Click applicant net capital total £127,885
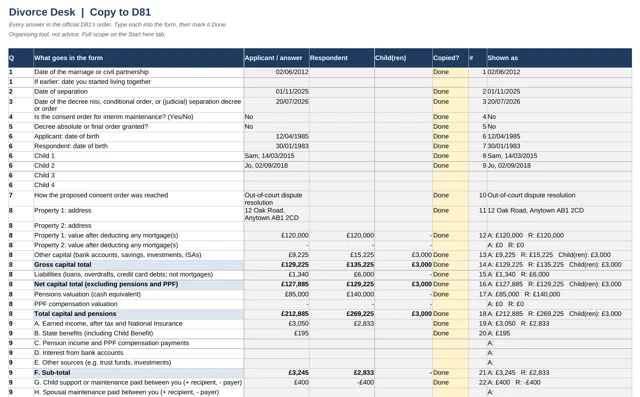 coord(276,285)
